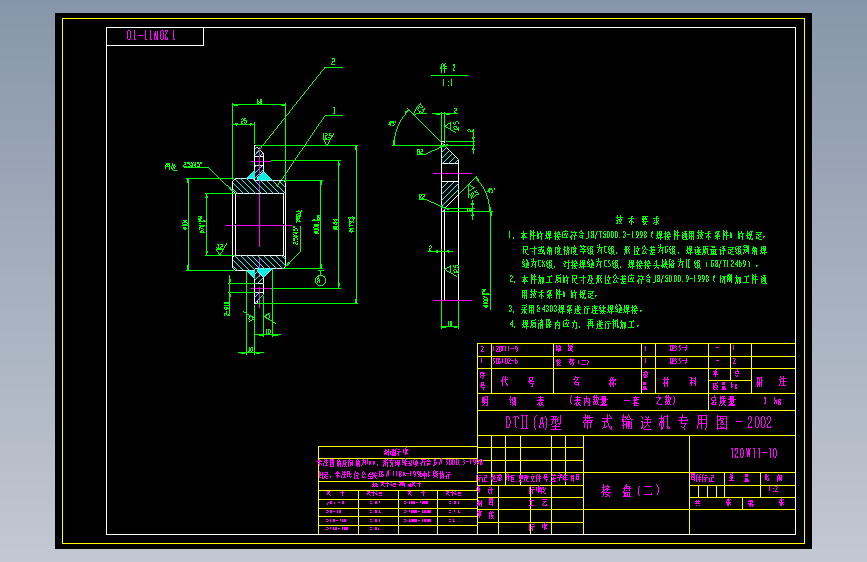Click the 技术要求 heading
The width and height of the screenshot is (867, 562).
point(638,220)
